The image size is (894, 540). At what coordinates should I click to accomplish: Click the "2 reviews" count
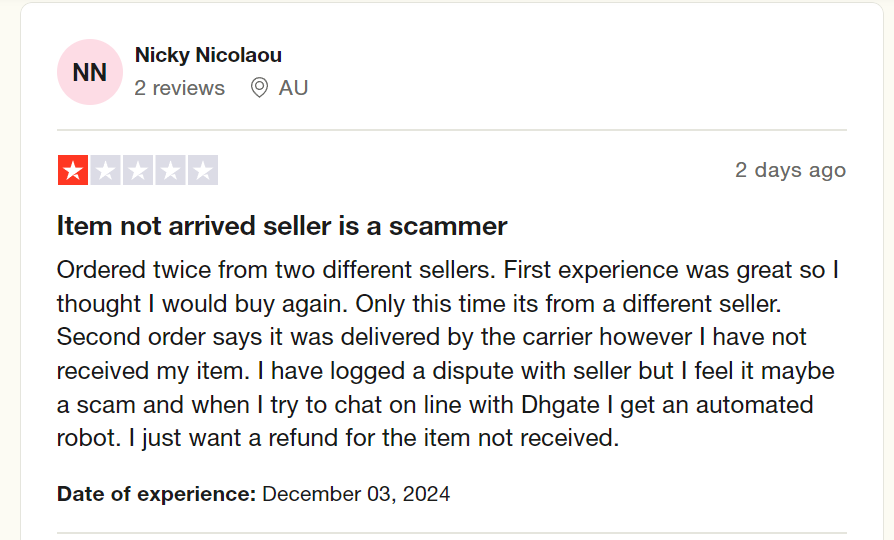[180, 88]
